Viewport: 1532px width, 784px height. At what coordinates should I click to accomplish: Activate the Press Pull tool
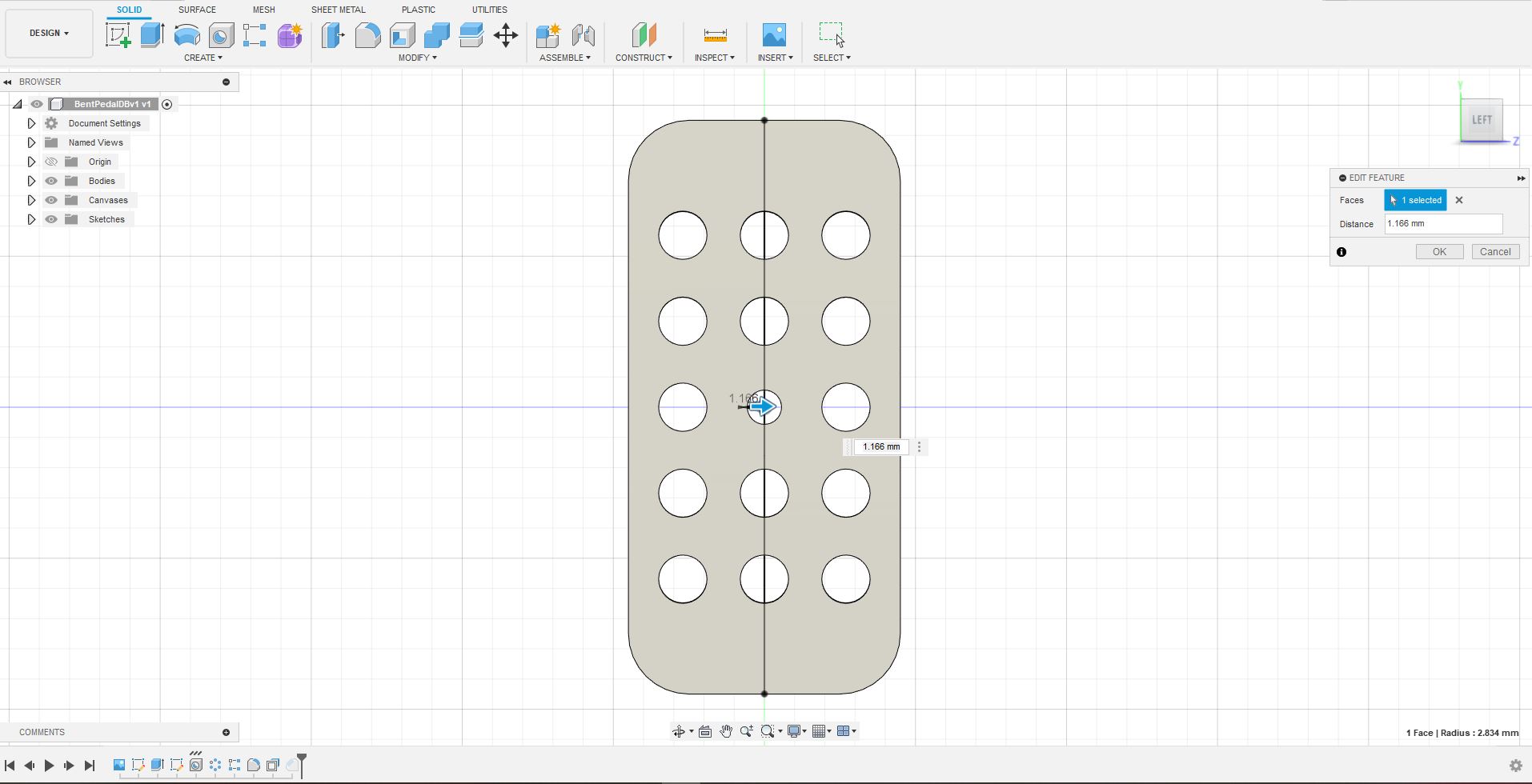pyautogui.click(x=331, y=35)
